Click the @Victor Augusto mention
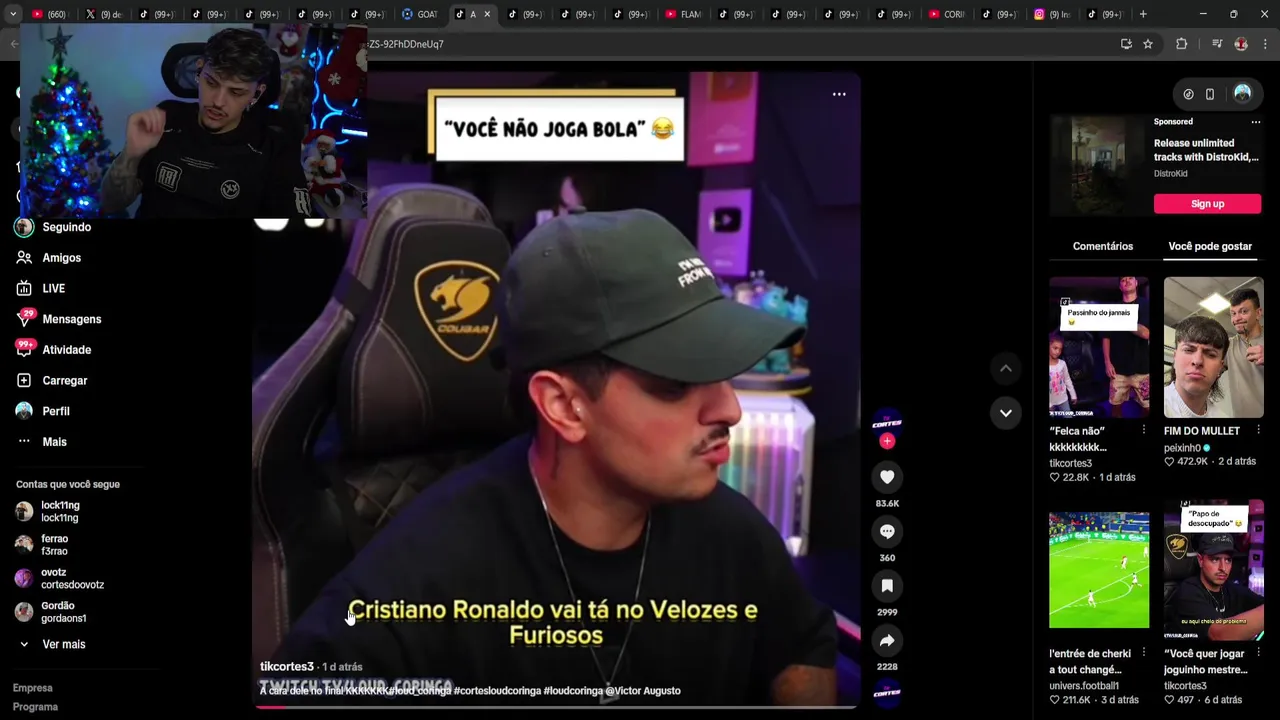The width and height of the screenshot is (1280, 720). (643, 691)
